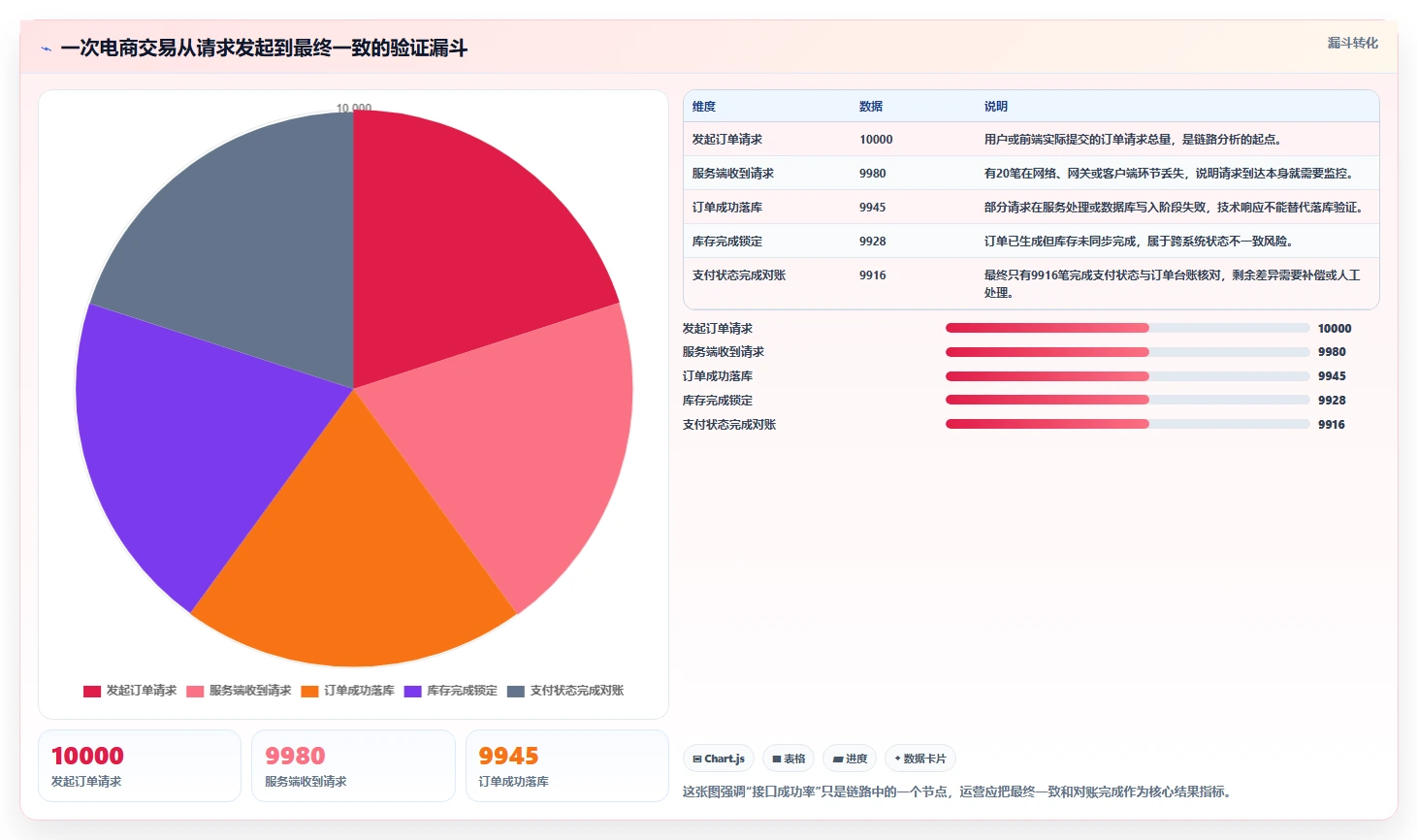Image resolution: width=1418 pixels, height=840 pixels.
Task: Click the 9980 progress bar for 服务端收到请求
Action: tap(1127, 352)
